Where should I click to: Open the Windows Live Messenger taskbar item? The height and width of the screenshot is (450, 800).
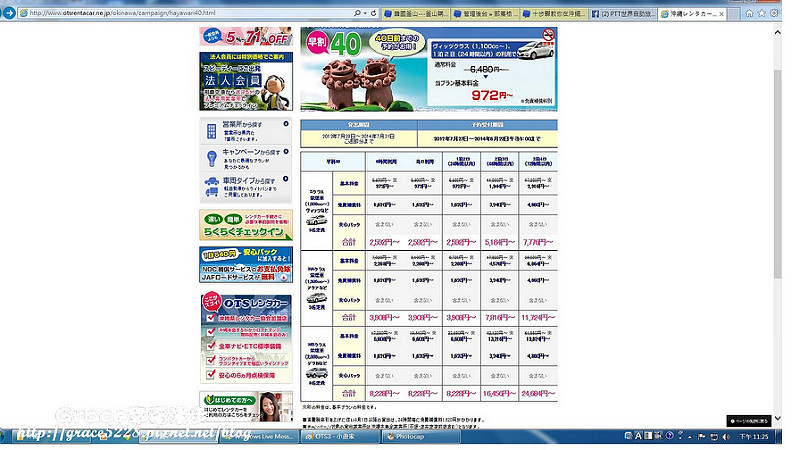tap(260, 437)
